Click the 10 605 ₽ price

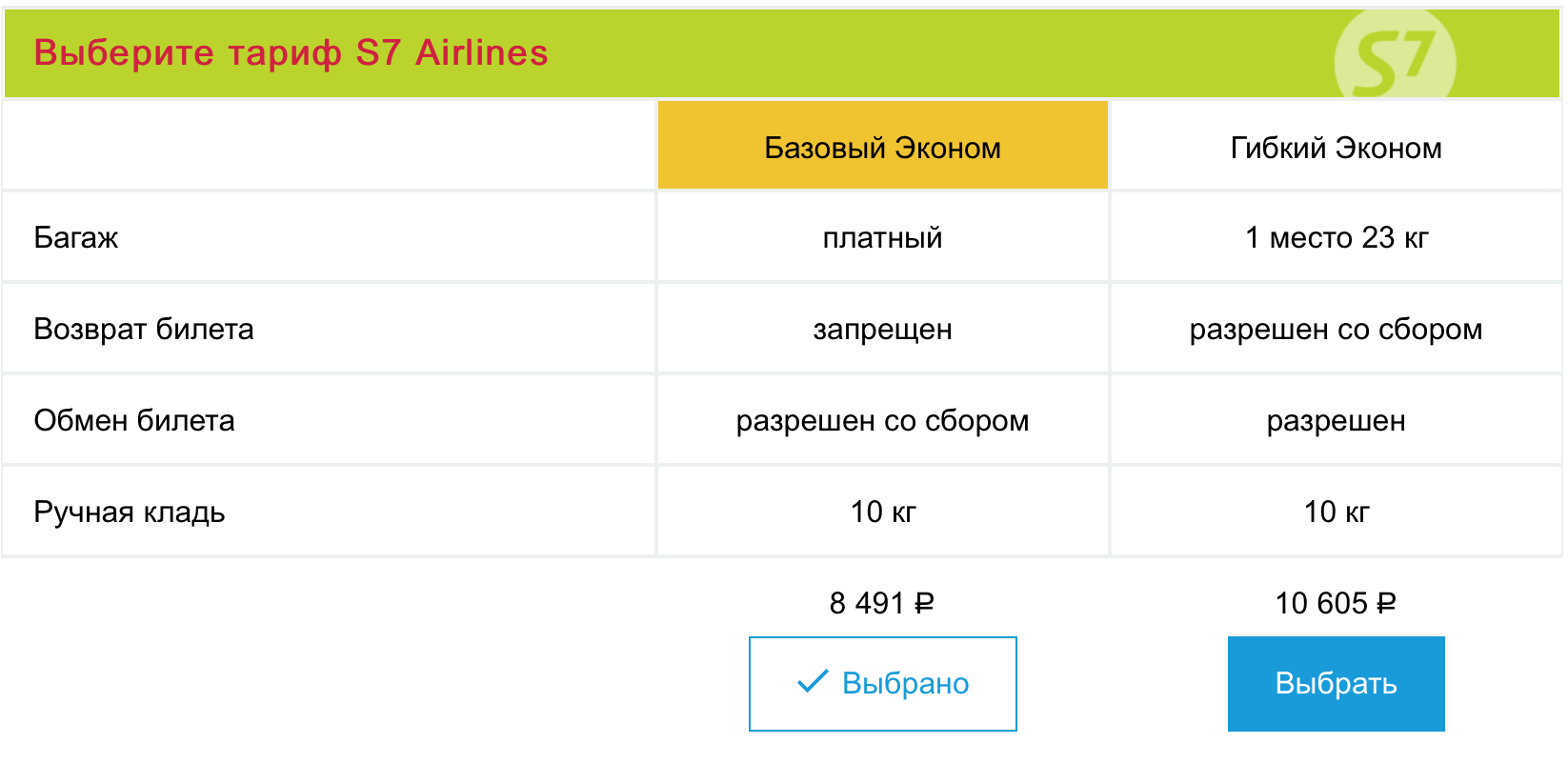1336,603
